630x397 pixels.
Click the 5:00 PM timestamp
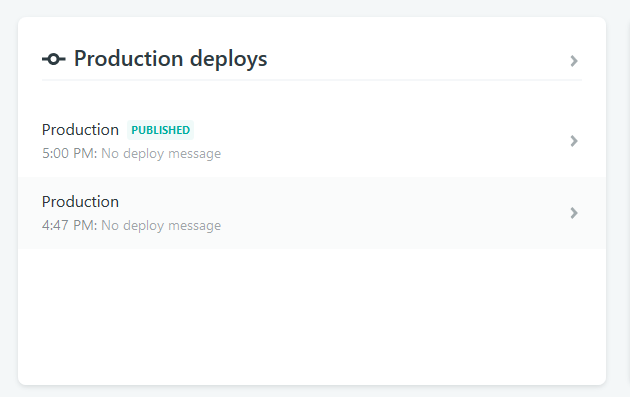coord(70,153)
